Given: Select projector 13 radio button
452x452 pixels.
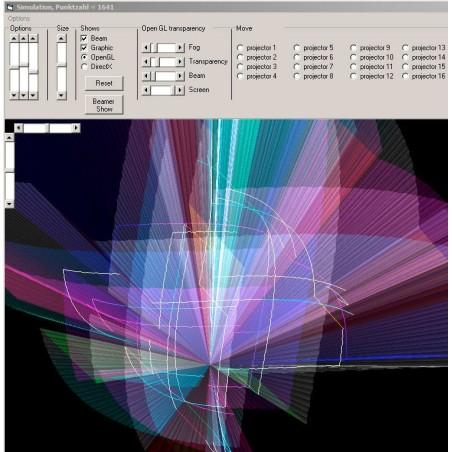Looking at the screenshot, I should [405, 48].
